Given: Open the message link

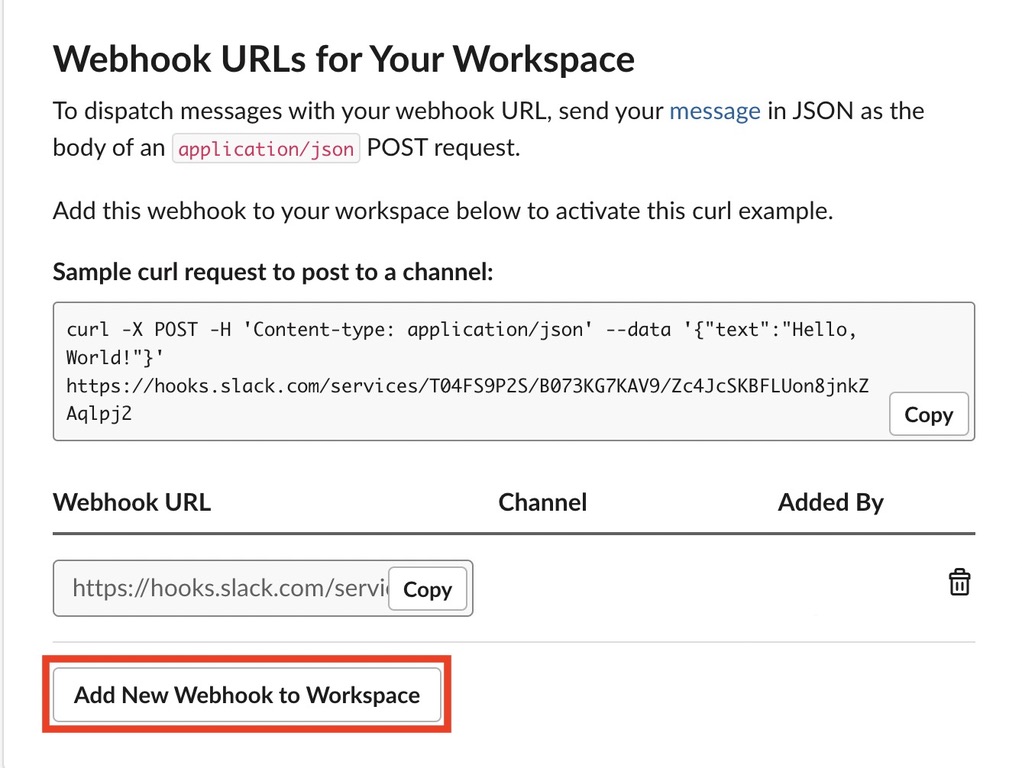Looking at the screenshot, I should coord(715,111).
